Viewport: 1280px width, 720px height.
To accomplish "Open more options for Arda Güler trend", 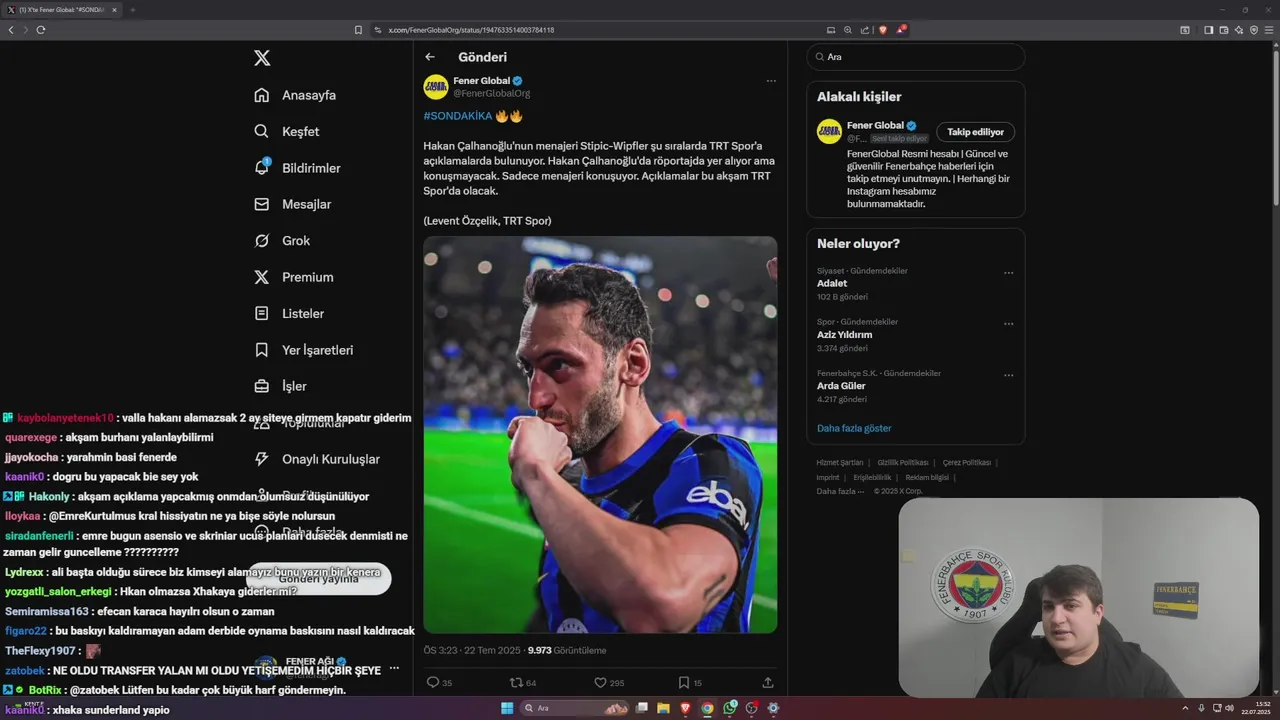I will [x=1008, y=376].
